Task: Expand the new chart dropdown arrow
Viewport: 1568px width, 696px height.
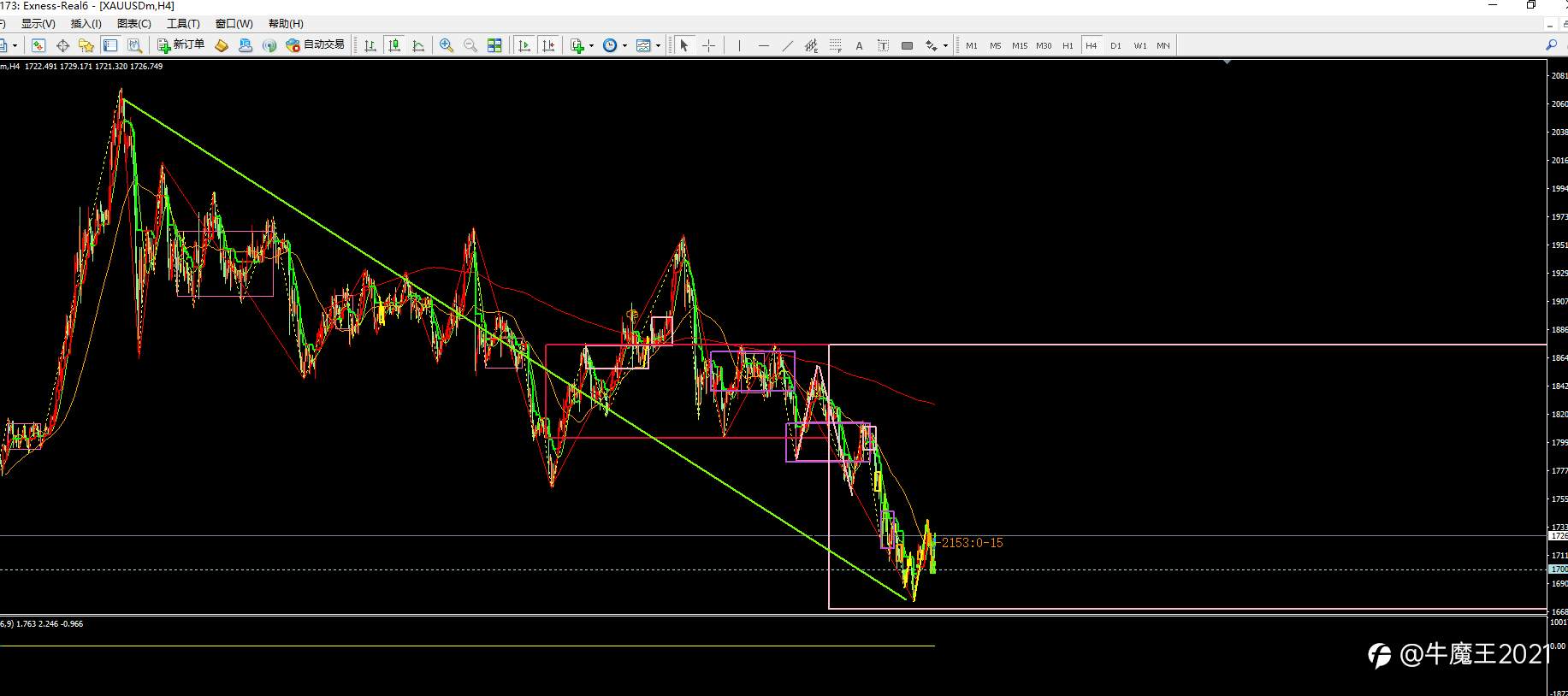Action: point(15,46)
